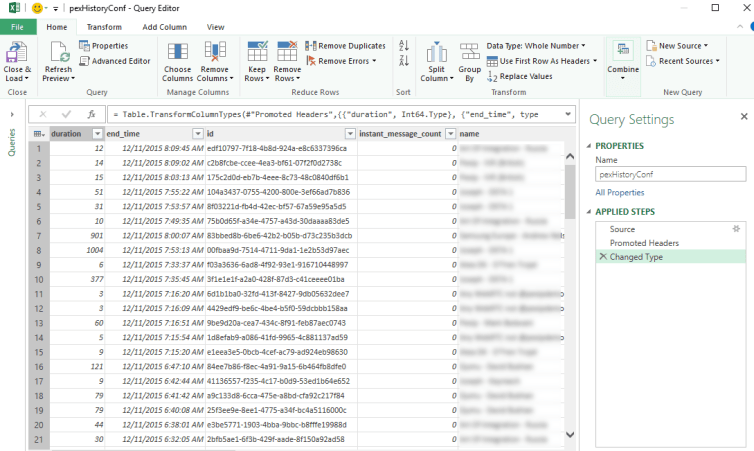Select the Promoted Headers step
The width and height of the screenshot is (754, 451).
pos(642,243)
